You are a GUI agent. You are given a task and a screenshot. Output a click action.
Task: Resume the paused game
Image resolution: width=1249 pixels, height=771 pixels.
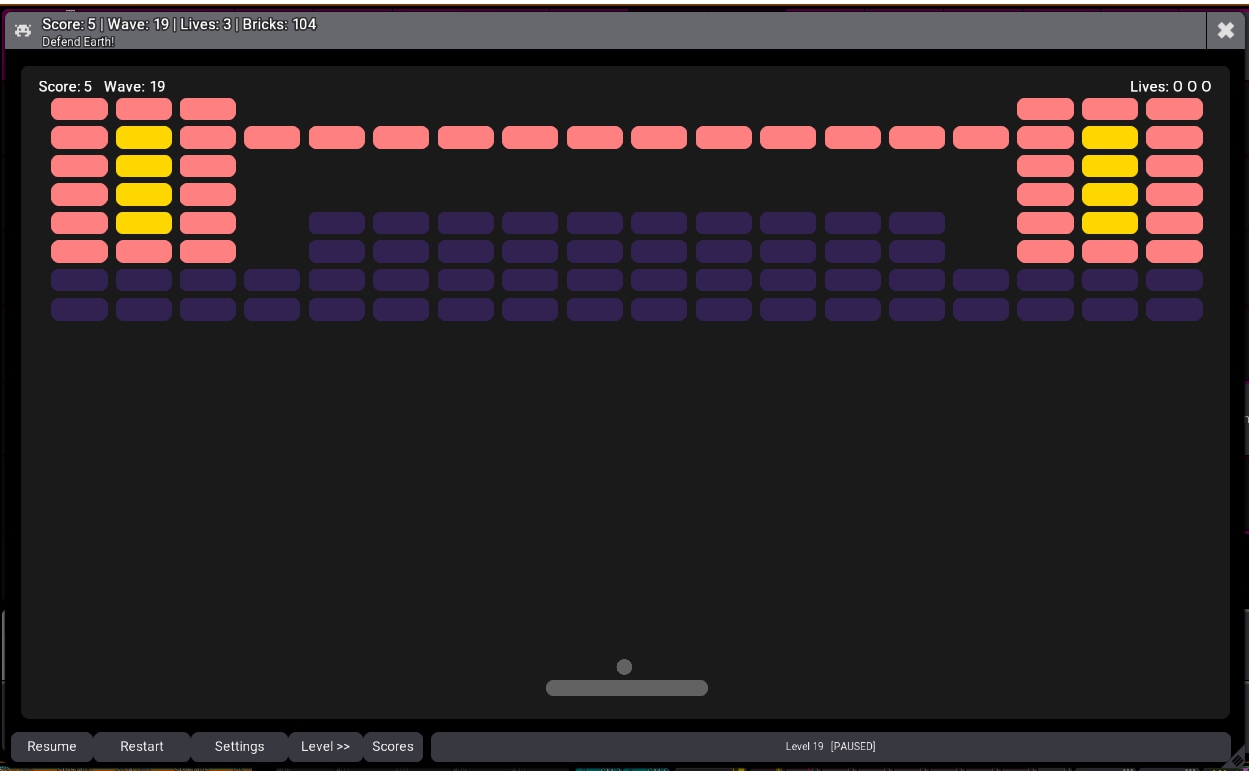pyautogui.click(x=52, y=746)
